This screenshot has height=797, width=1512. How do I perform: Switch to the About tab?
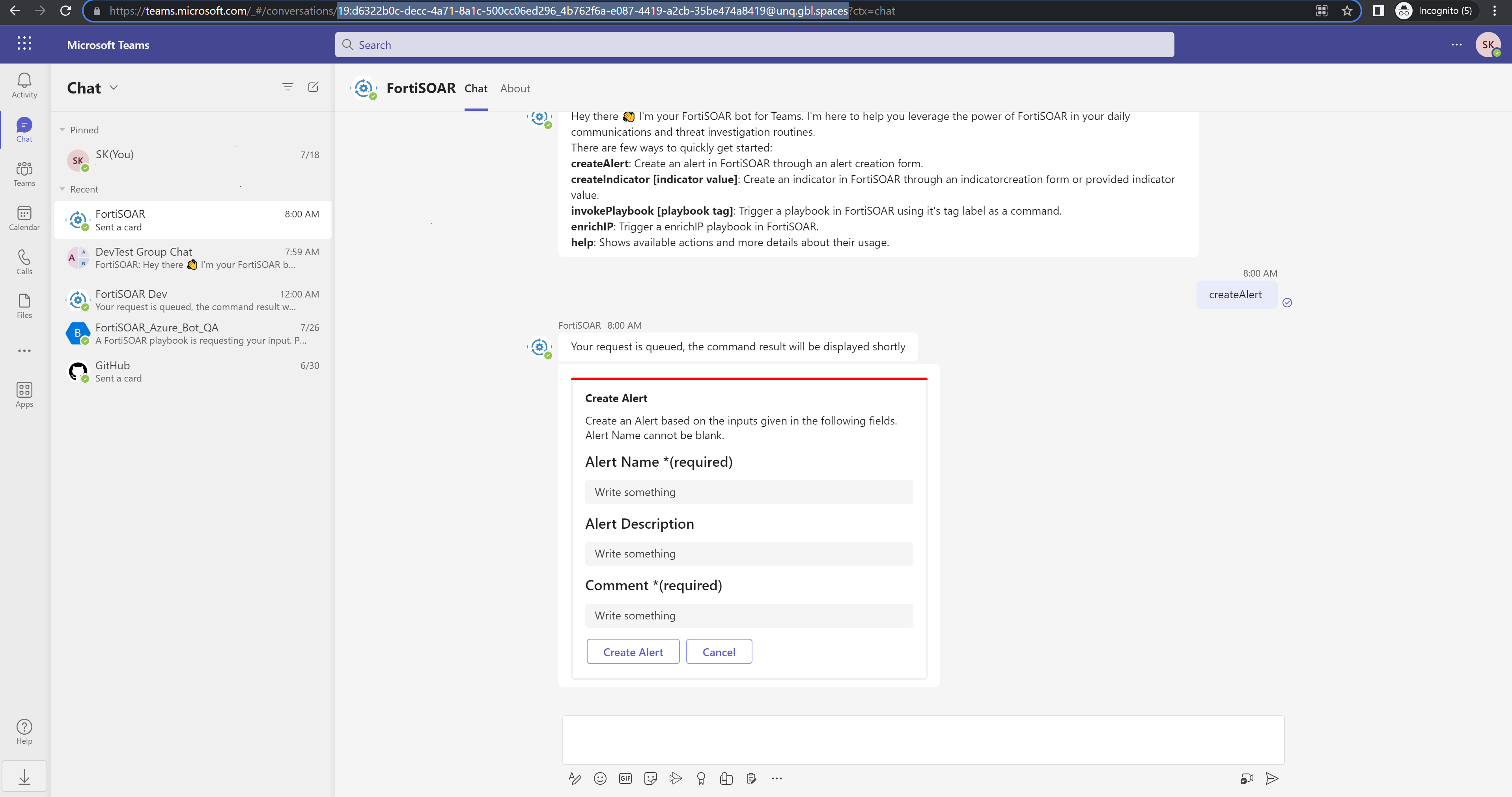click(x=515, y=88)
